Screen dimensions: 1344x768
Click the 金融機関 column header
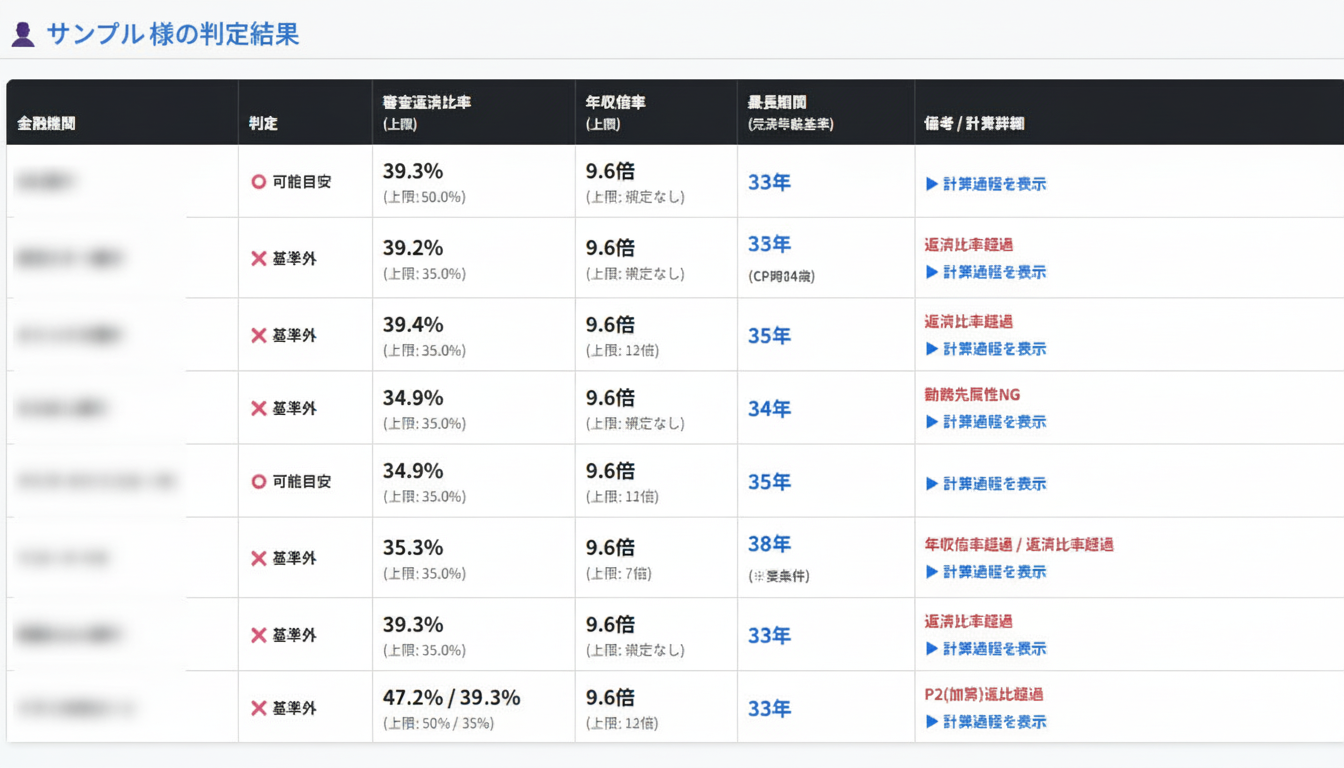coord(46,124)
